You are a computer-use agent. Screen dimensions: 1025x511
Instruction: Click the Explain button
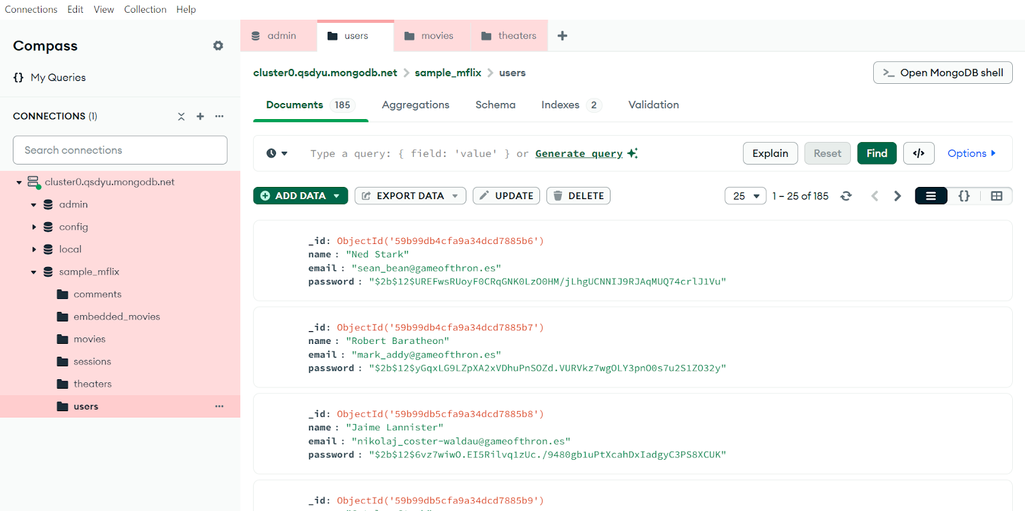coord(770,154)
